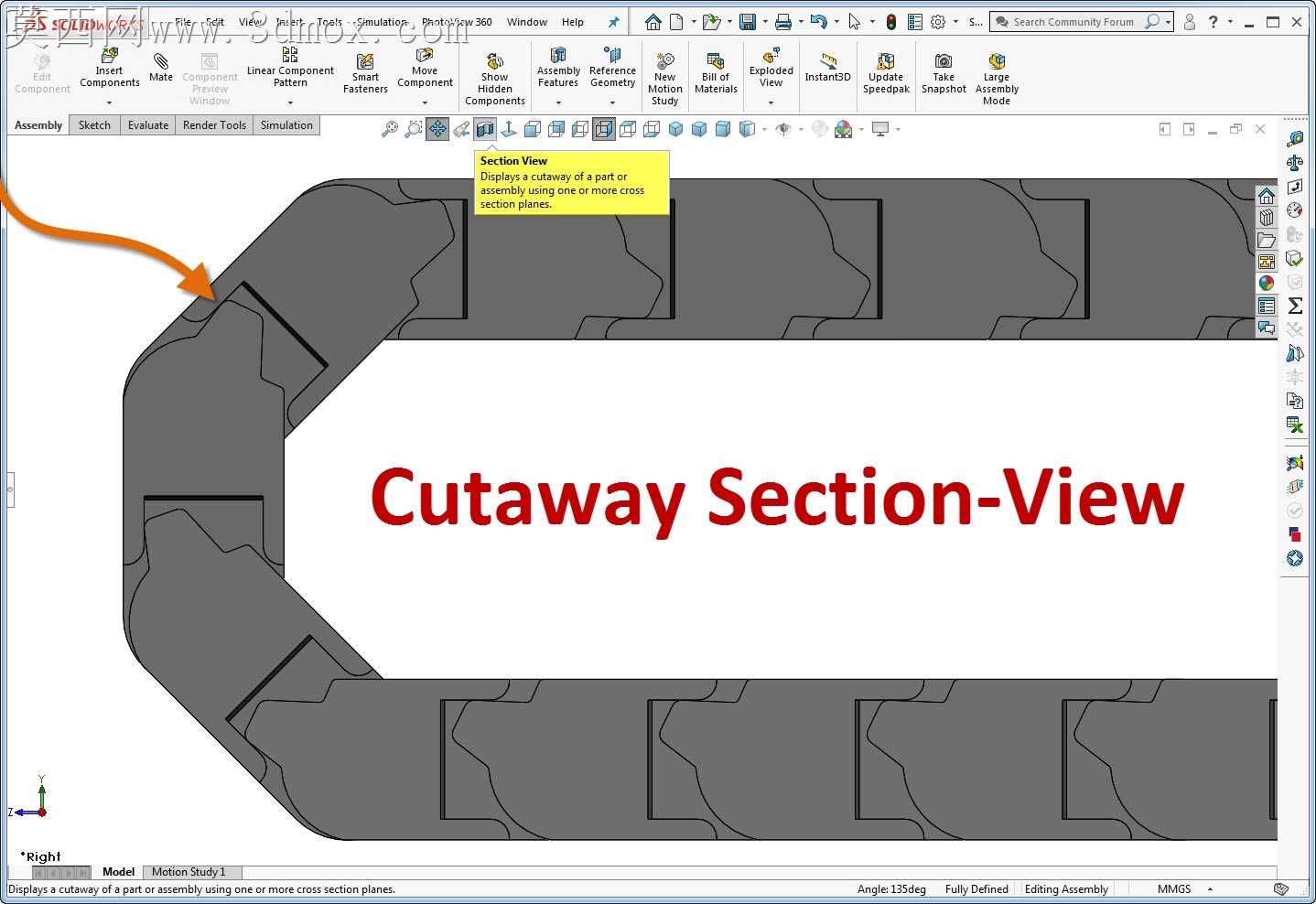
Task: Click 'Fully Defined' in status bar
Action: [x=976, y=889]
